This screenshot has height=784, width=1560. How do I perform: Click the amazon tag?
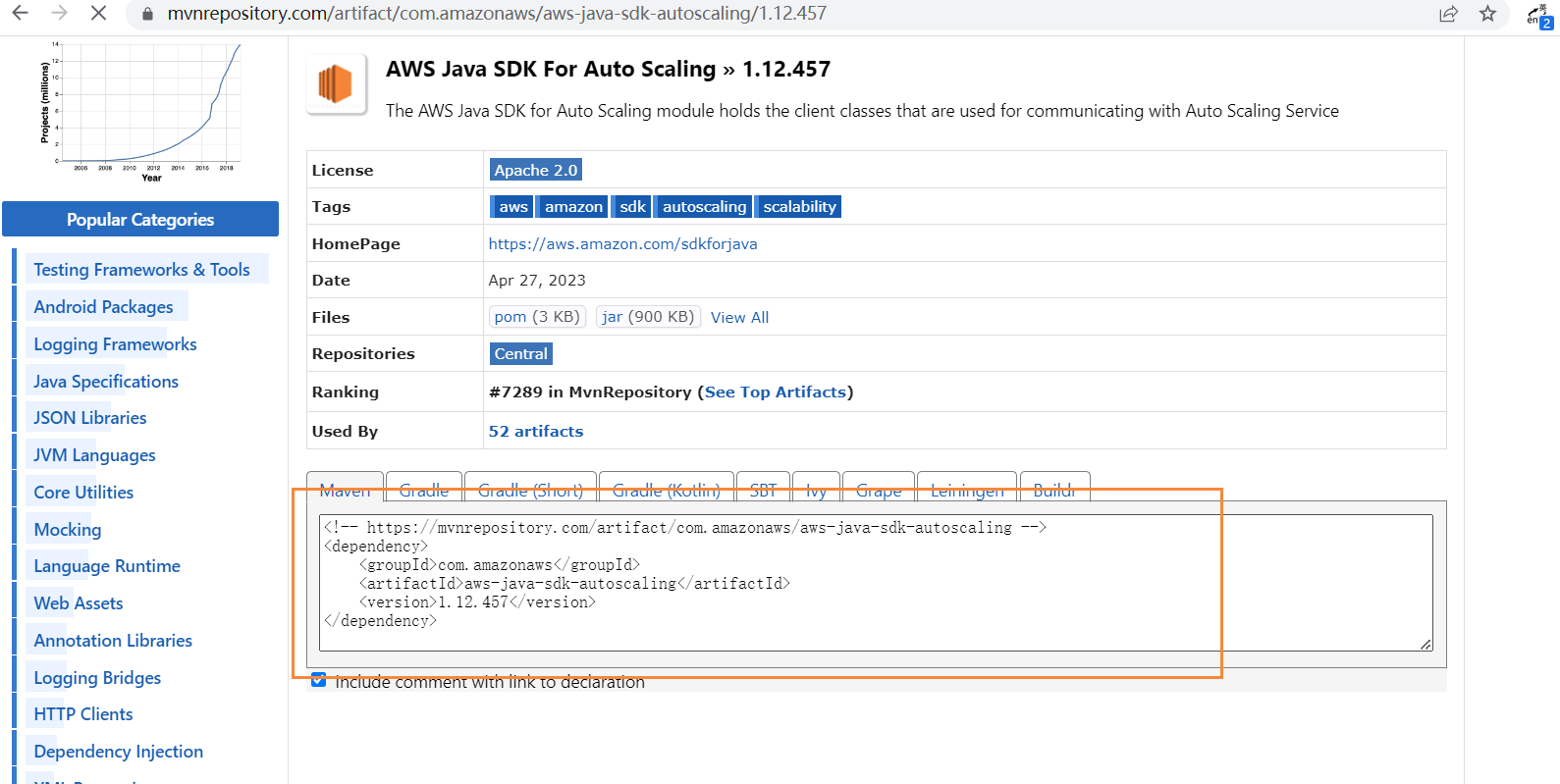[573, 206]
